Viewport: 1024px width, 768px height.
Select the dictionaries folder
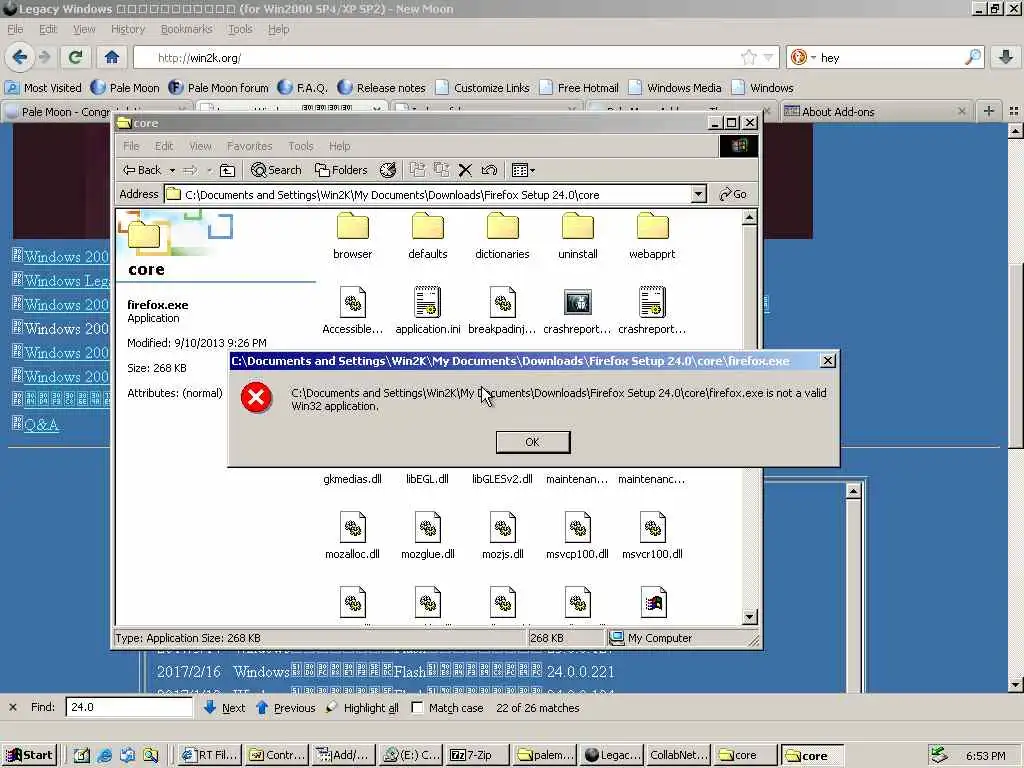(502, 236)
